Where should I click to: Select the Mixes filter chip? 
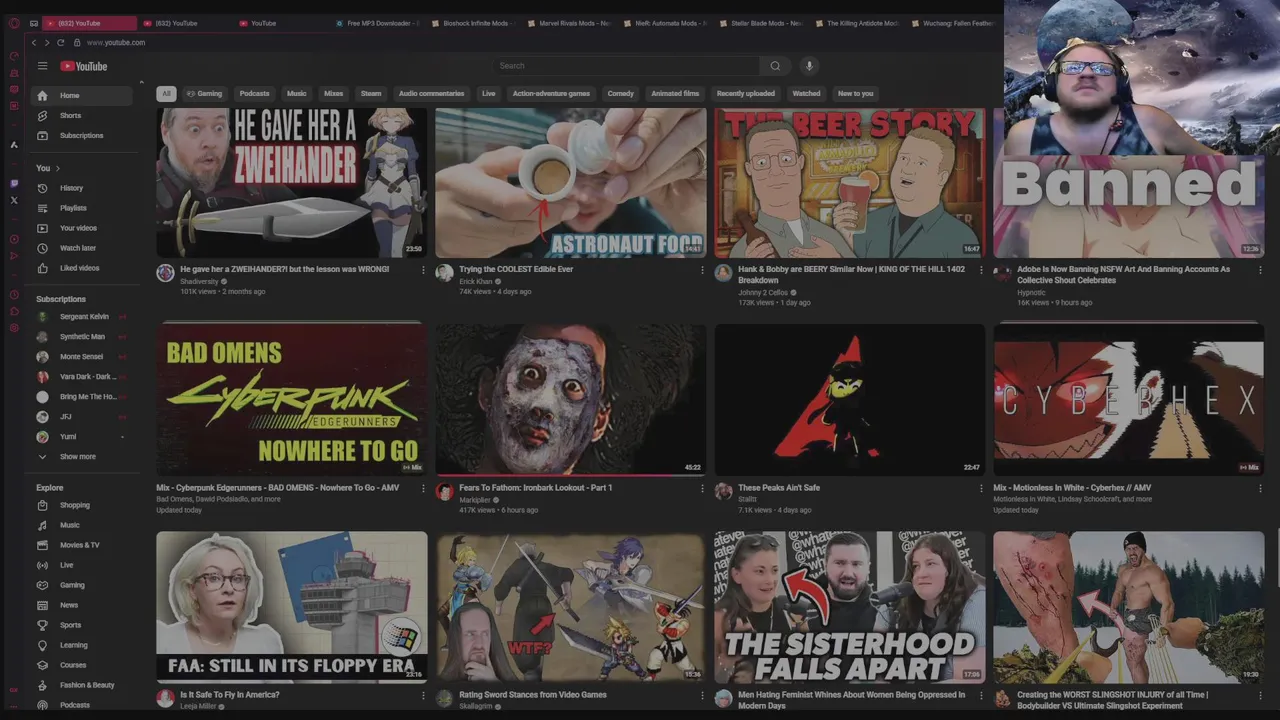tap(333, 94)
